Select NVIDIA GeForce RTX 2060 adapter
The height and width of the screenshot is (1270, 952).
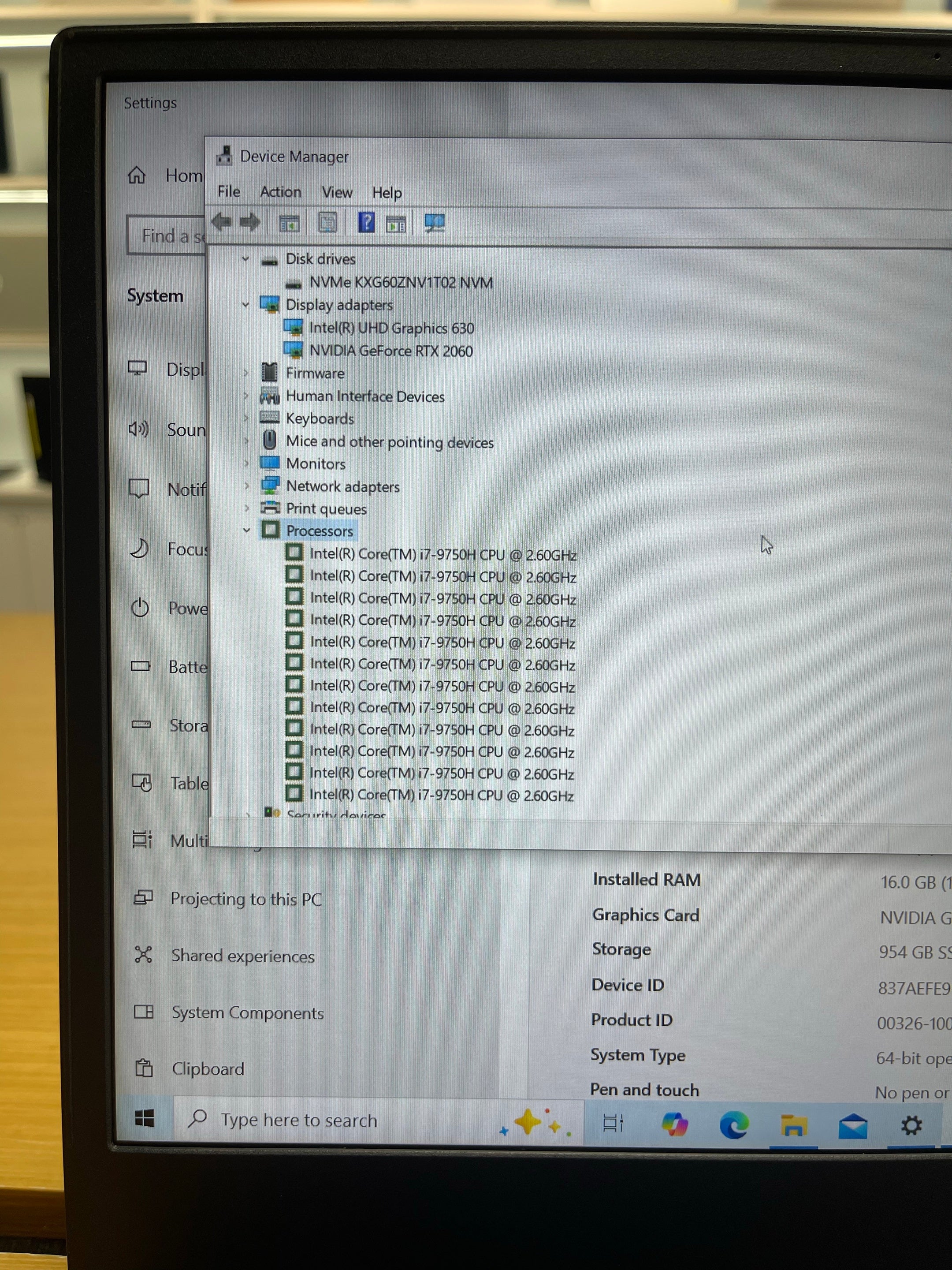(391, 351)
